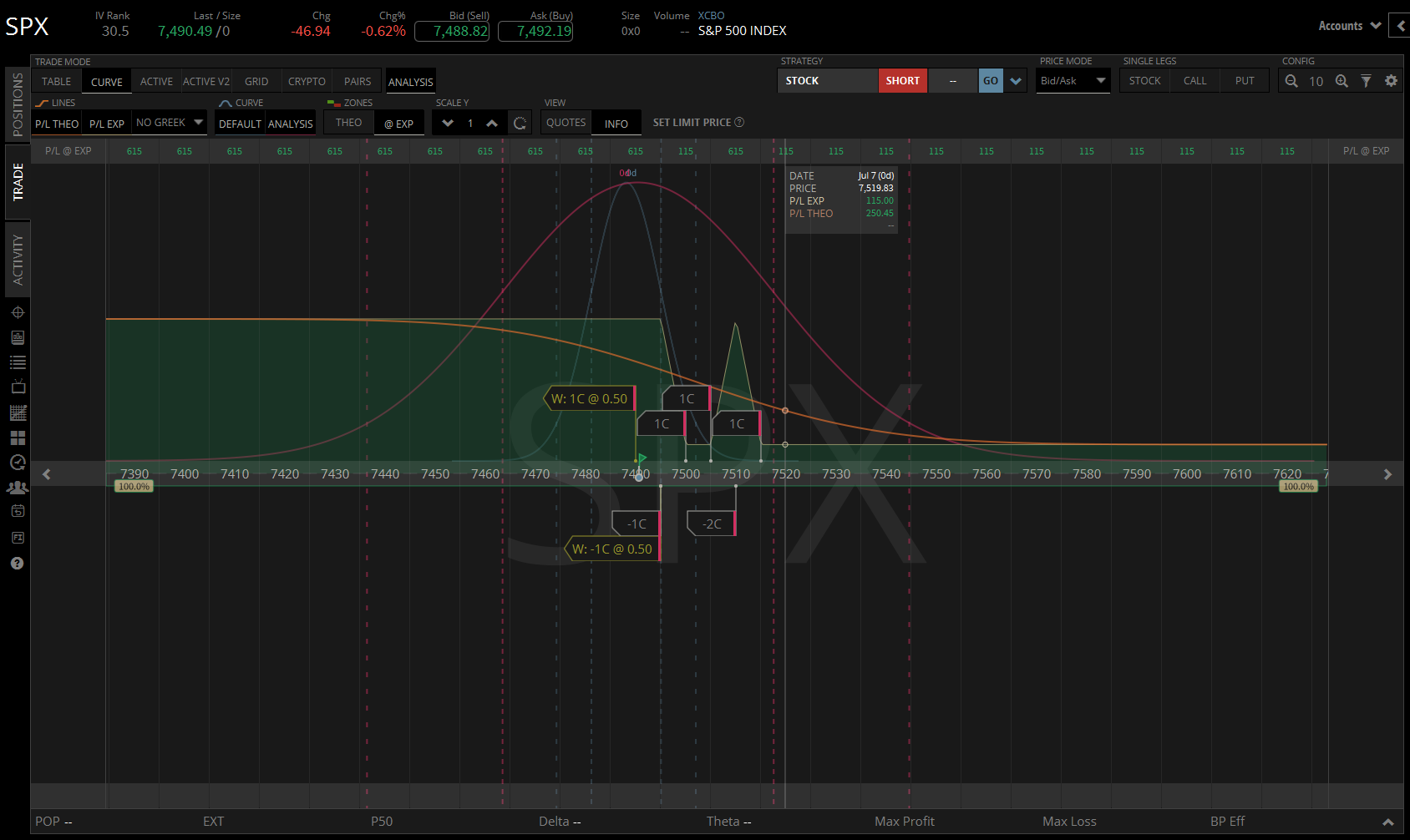Switch to the CRYPTO trade mode tab

pos(307,81)
